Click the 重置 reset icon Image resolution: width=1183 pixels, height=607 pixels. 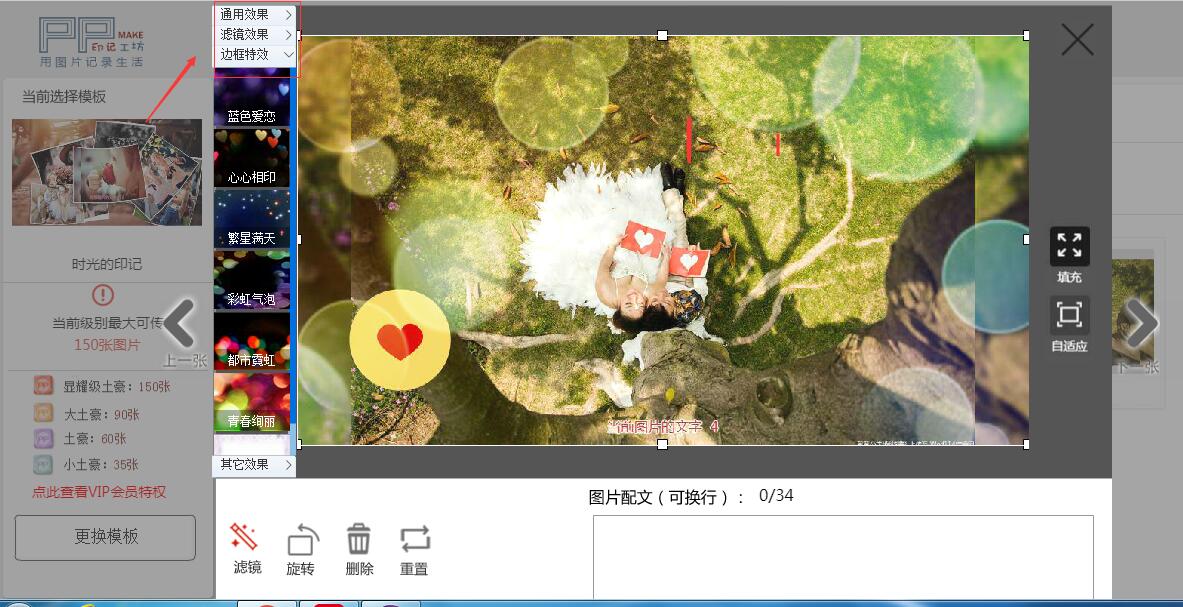(414, 540)
